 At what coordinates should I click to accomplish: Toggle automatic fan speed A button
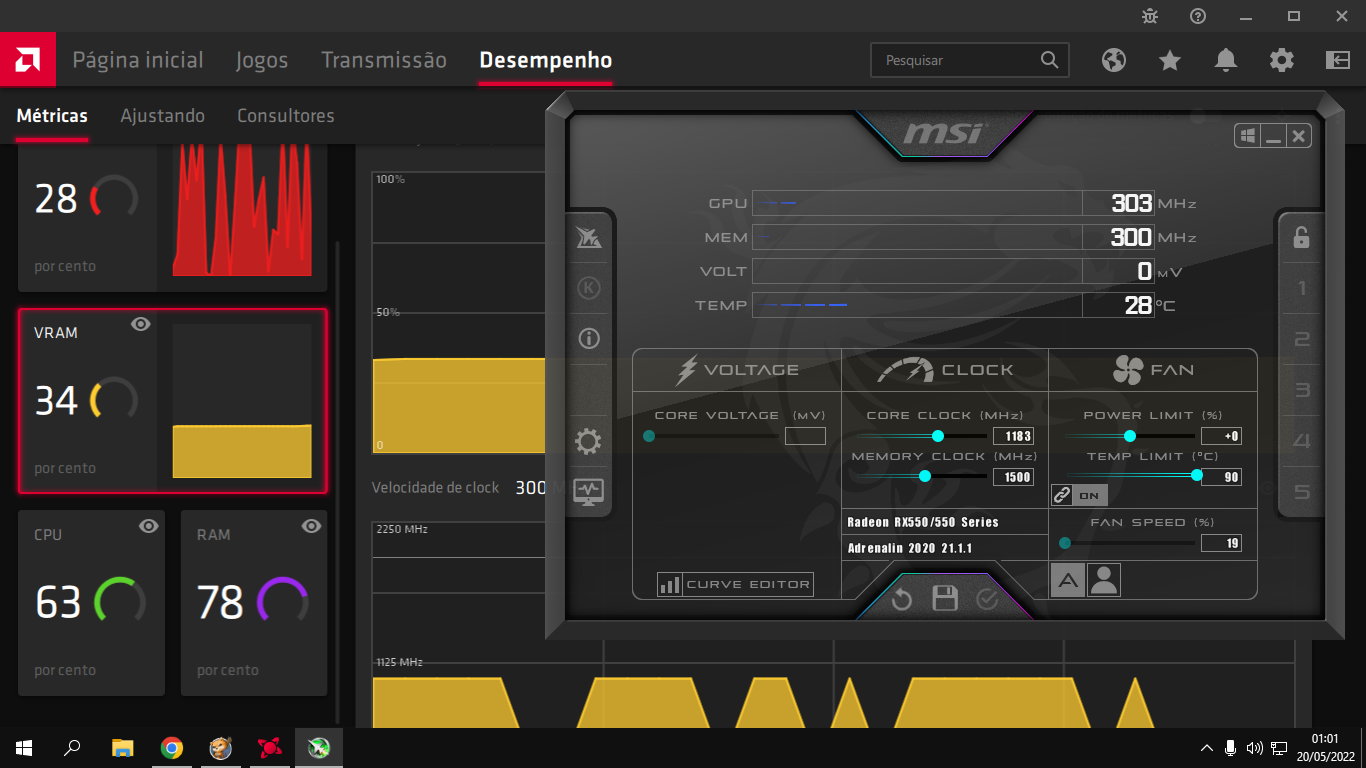tap(1068, 580)
